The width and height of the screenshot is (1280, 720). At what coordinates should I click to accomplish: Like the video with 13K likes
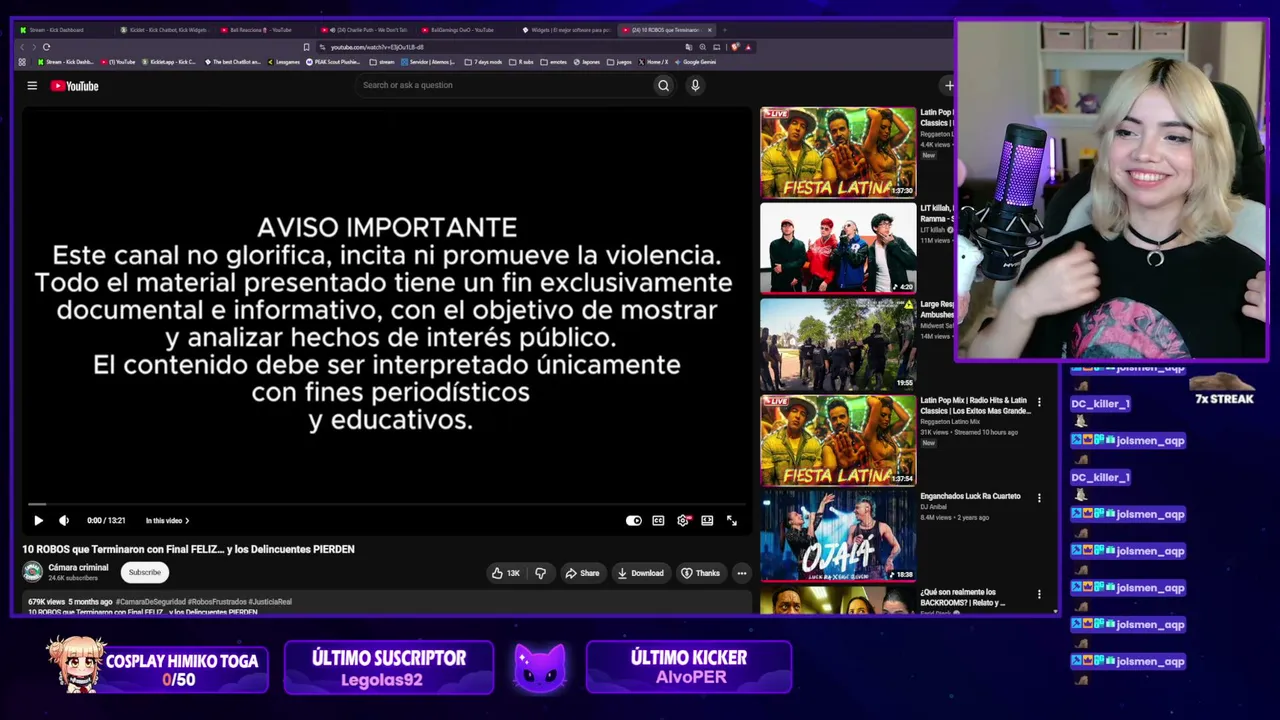(x=506, y=573)
